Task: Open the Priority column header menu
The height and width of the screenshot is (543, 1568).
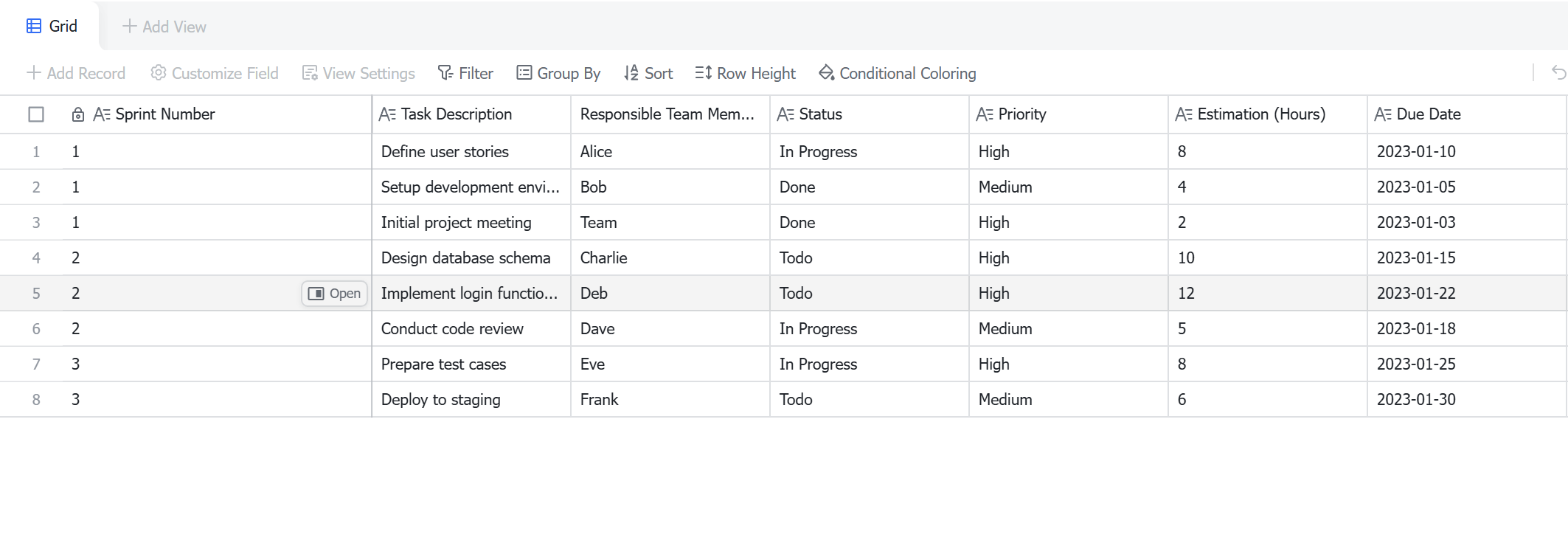Action: [x=1069, y=114]
